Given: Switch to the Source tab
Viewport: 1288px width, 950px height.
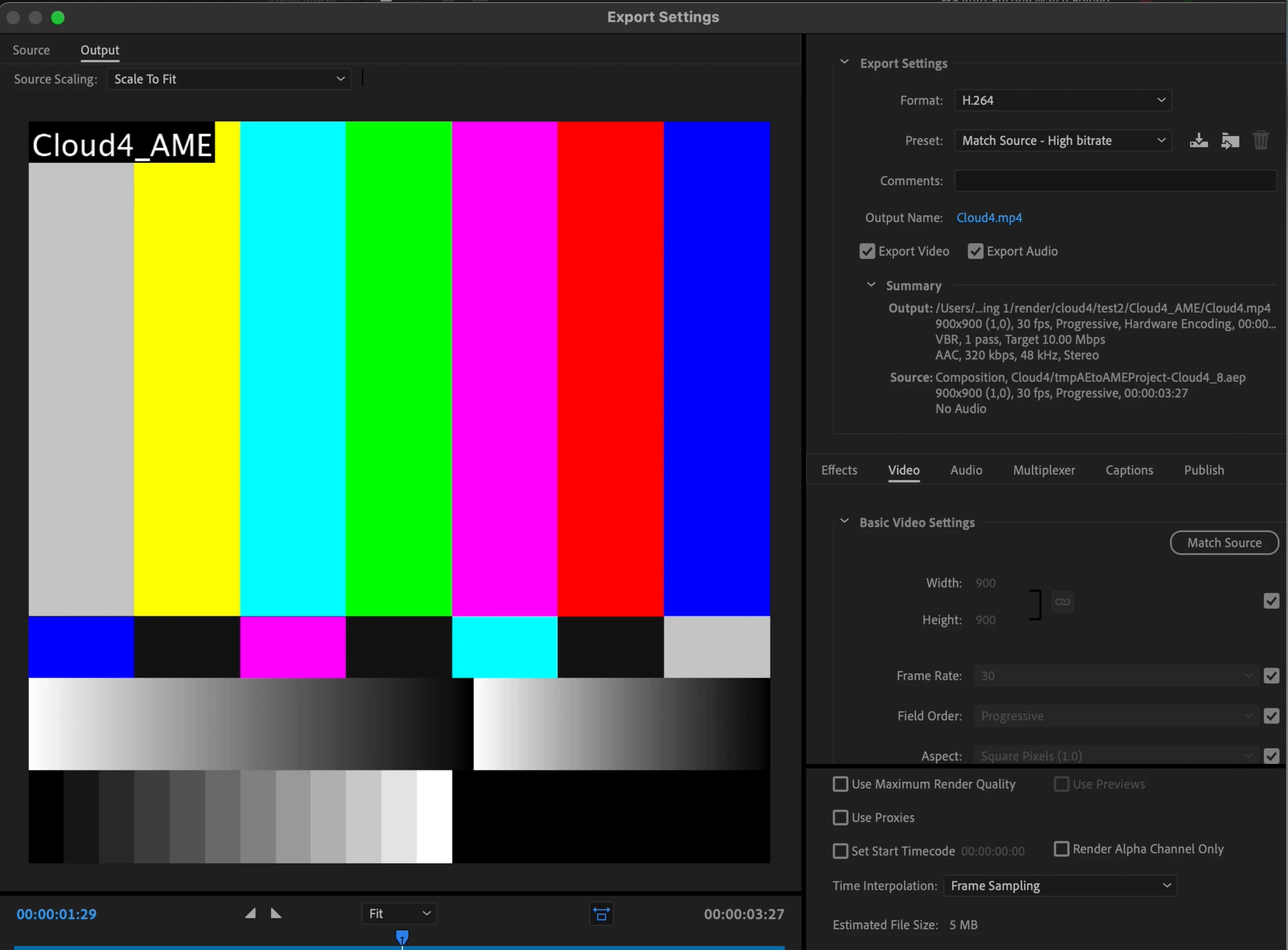Looking at the screenshot, I should click(31, 50).
